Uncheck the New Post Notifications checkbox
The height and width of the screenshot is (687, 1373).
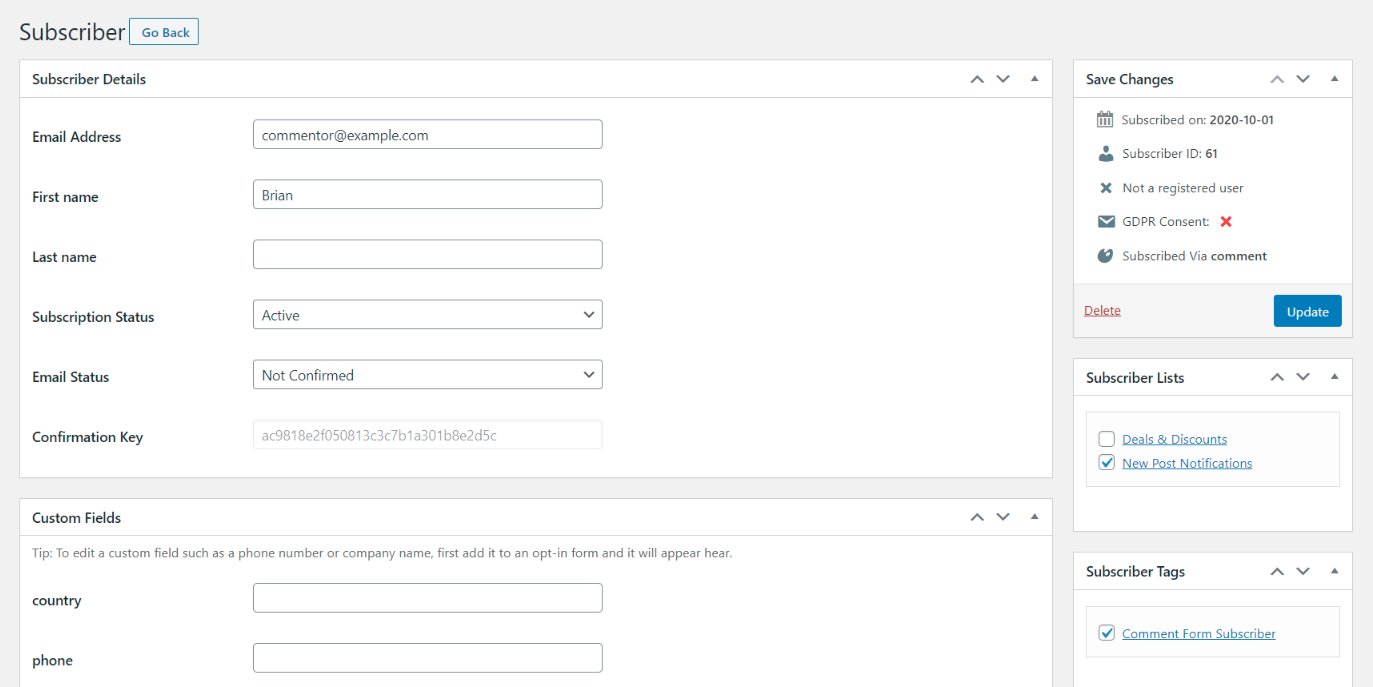[1106, 463]
